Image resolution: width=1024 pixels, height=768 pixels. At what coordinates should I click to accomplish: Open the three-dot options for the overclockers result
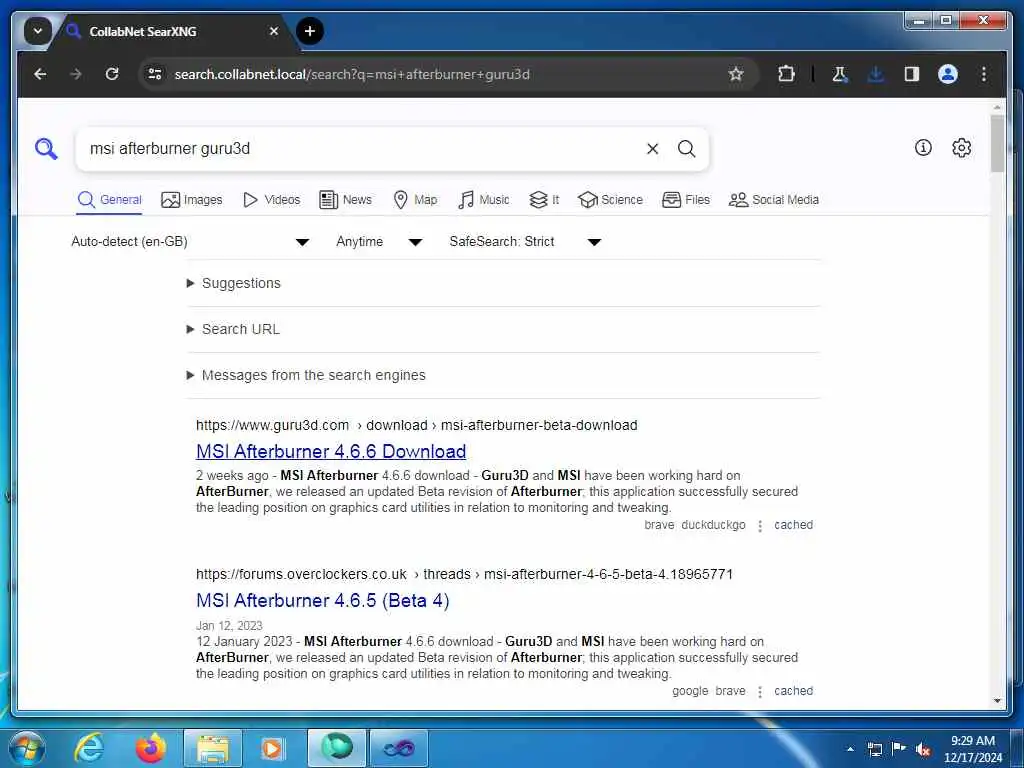click(760, 692)
